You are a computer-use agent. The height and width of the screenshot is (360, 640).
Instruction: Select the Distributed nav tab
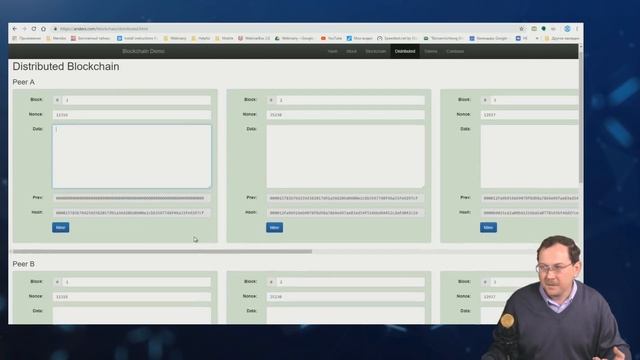pyautogui.click(x=405, y=51)
